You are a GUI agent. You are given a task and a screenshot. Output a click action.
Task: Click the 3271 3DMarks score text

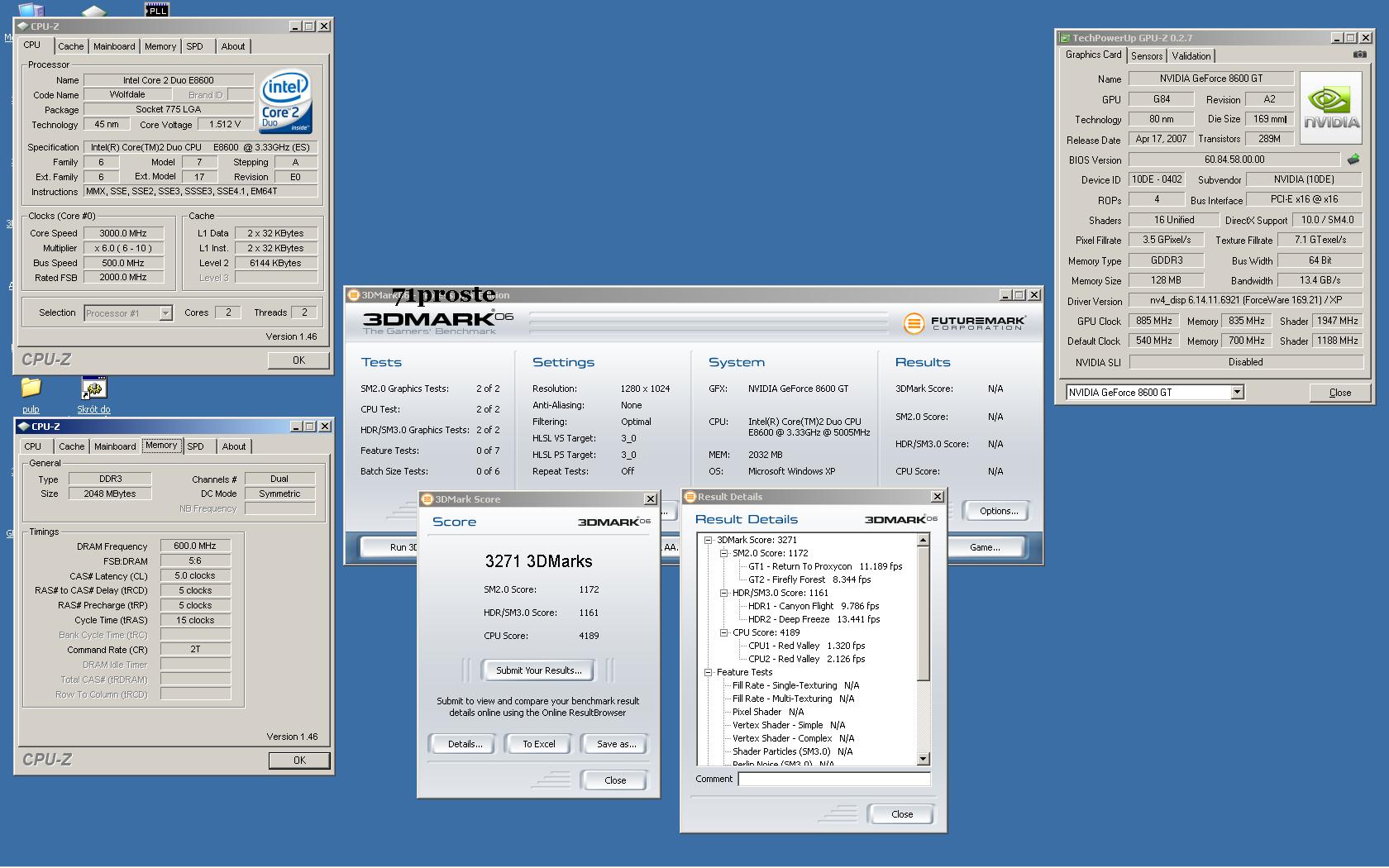[x=539, y=561]
